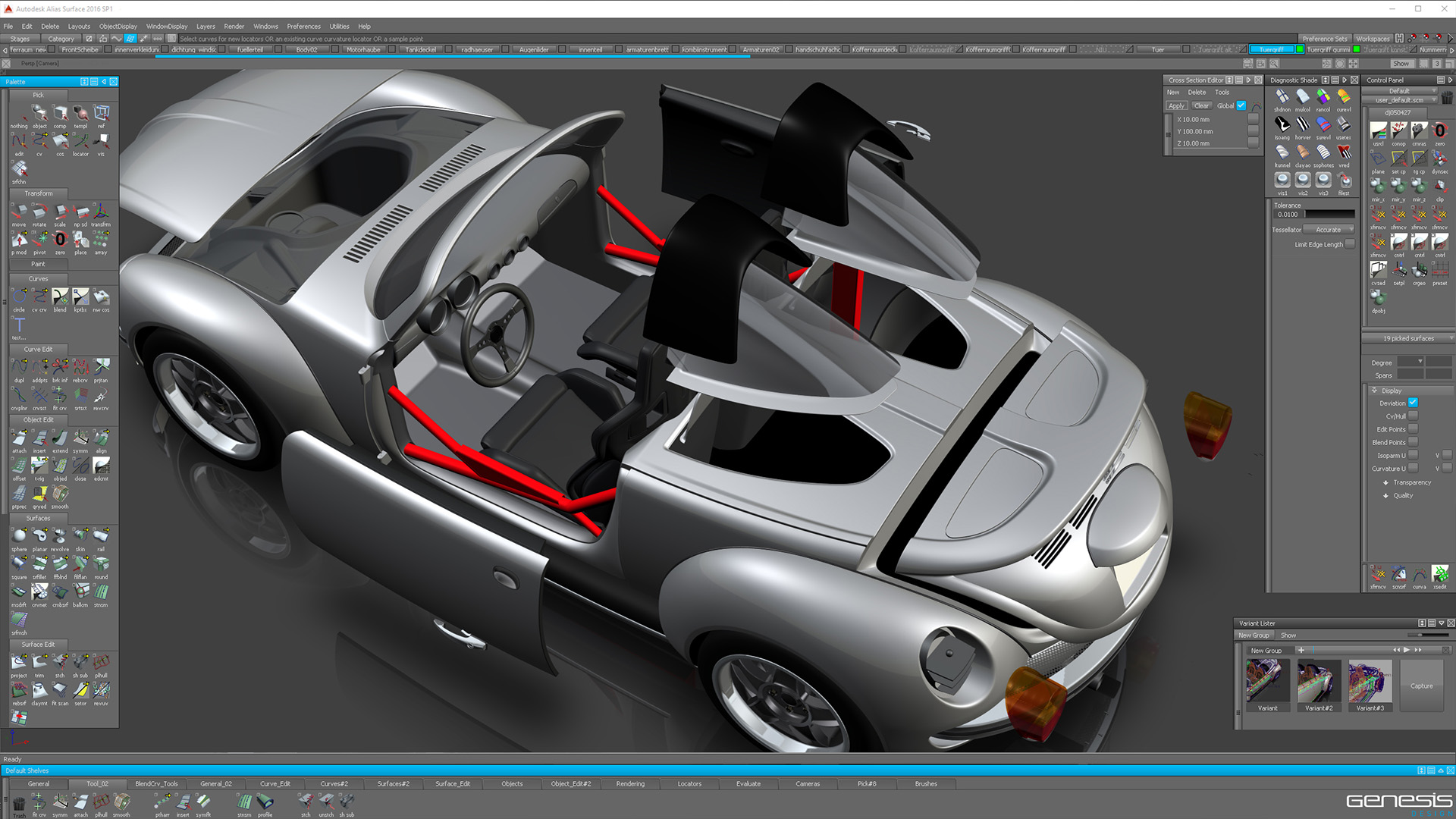Select the mir_x mirror shelf tool
The height and width of the screenshot is (819, 1456).
coord(1378,188)
